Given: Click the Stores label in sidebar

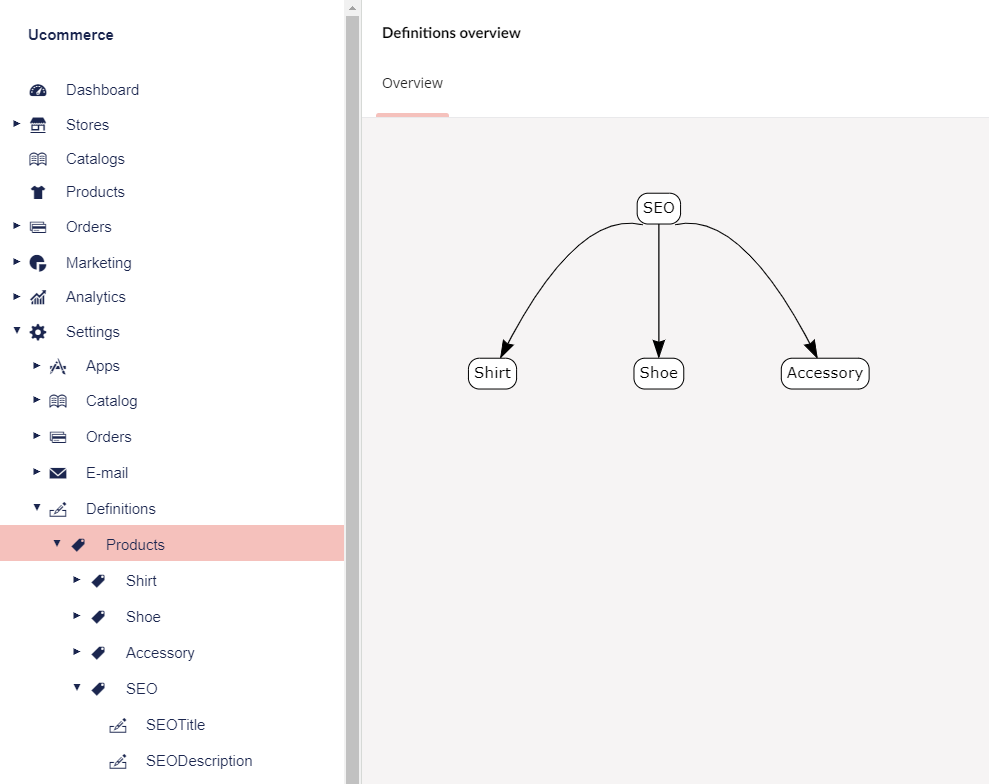Looking at the screenshot, I should [x=87, y=125].
